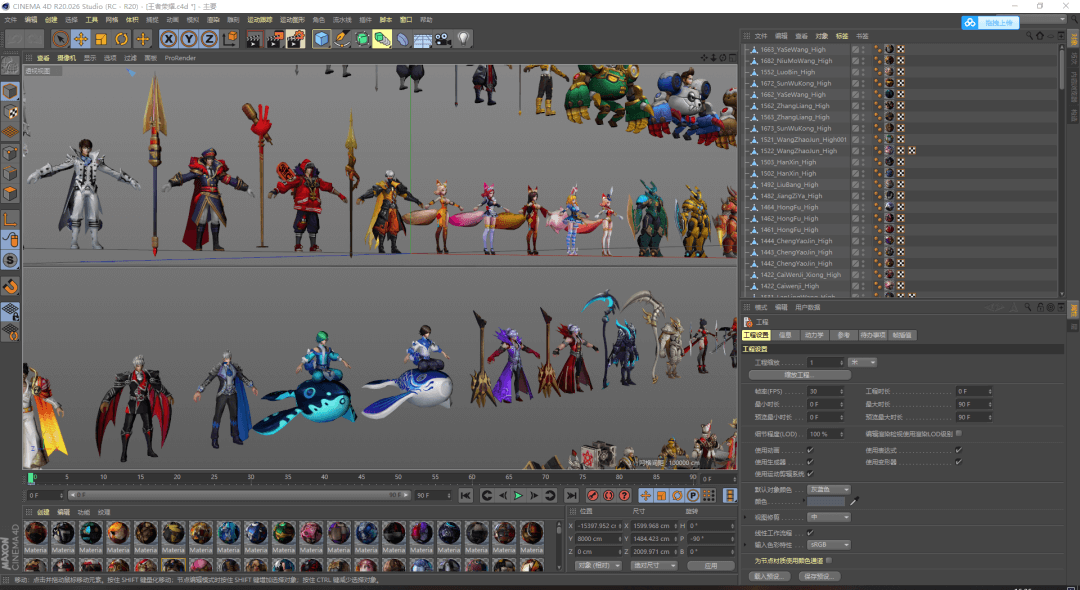Viewport: 1080px width, 590px height.
Task: Toggle the X axis lock
Action: (168, 39)
